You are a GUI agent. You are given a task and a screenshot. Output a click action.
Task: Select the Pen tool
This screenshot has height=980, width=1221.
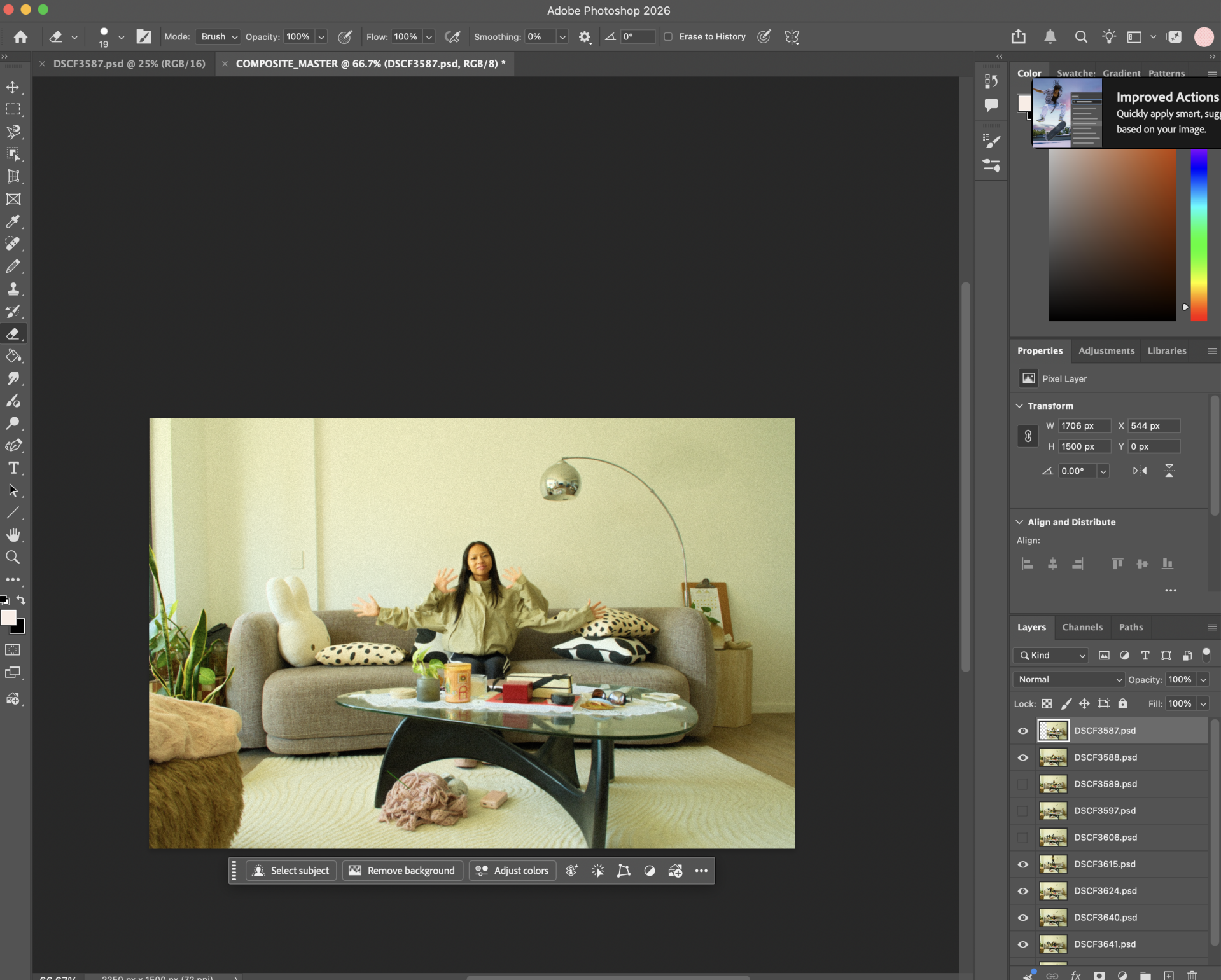point(13,445)
